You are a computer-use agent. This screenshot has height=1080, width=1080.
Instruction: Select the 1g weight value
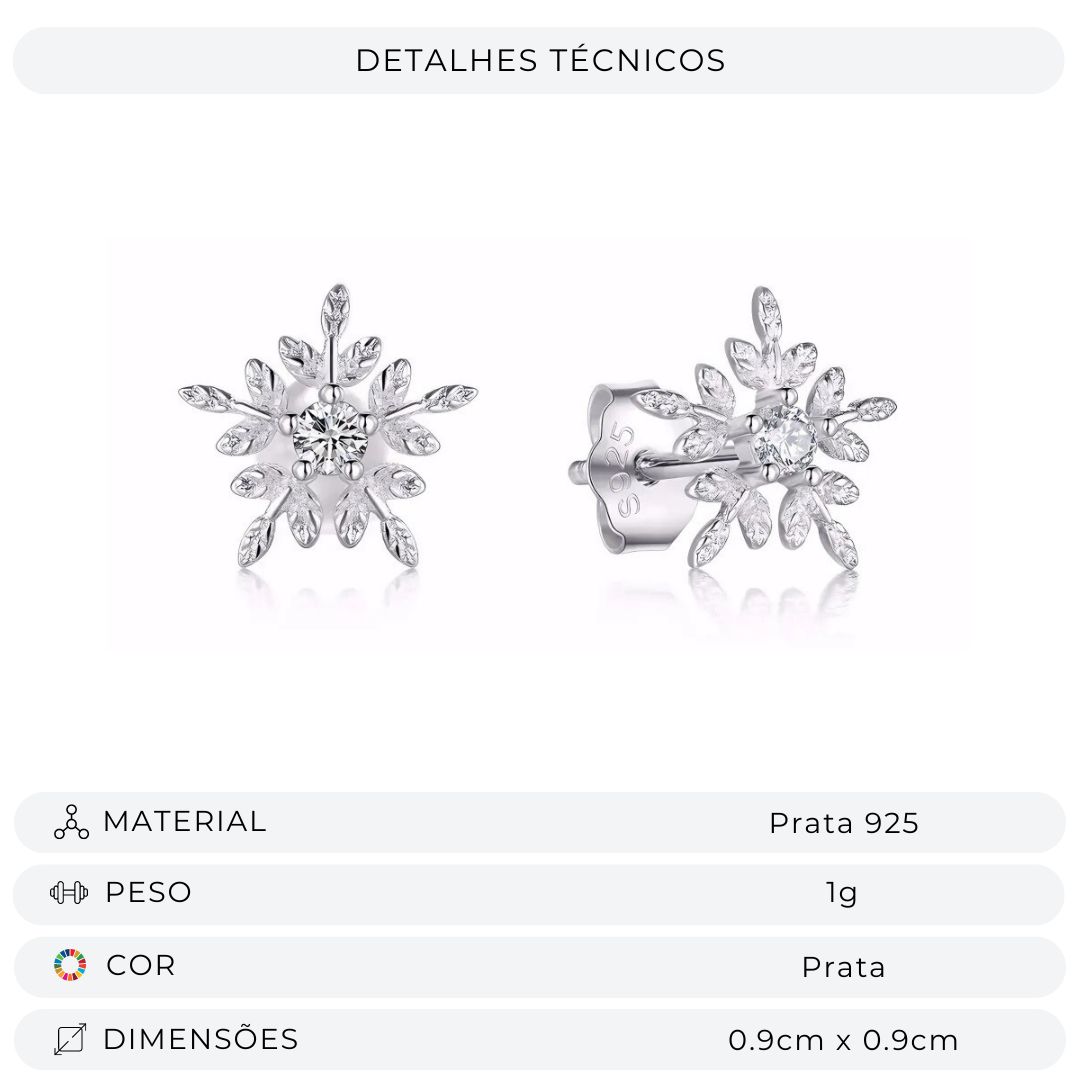click(x=842, y=893)
